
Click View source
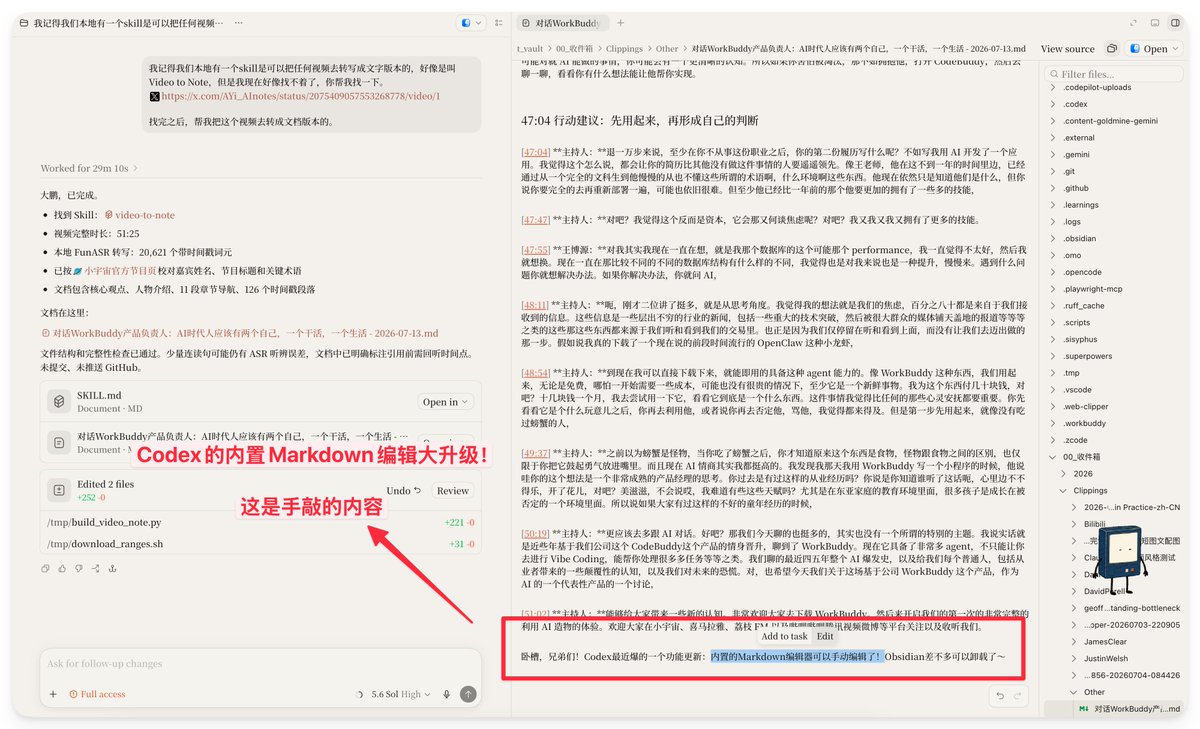point(1067,48)
